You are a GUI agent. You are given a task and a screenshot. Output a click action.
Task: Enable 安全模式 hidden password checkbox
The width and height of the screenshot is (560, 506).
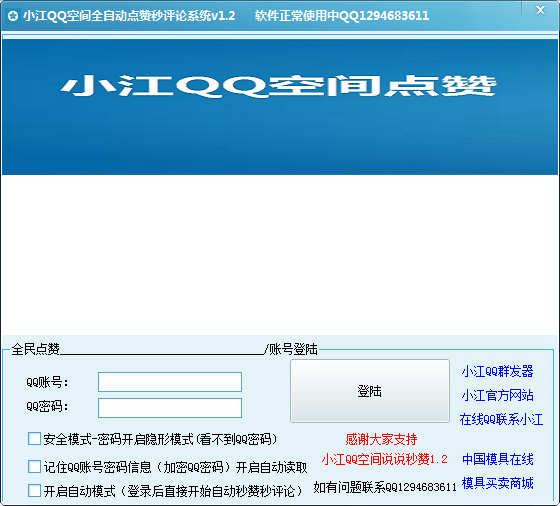click(34, 439)
